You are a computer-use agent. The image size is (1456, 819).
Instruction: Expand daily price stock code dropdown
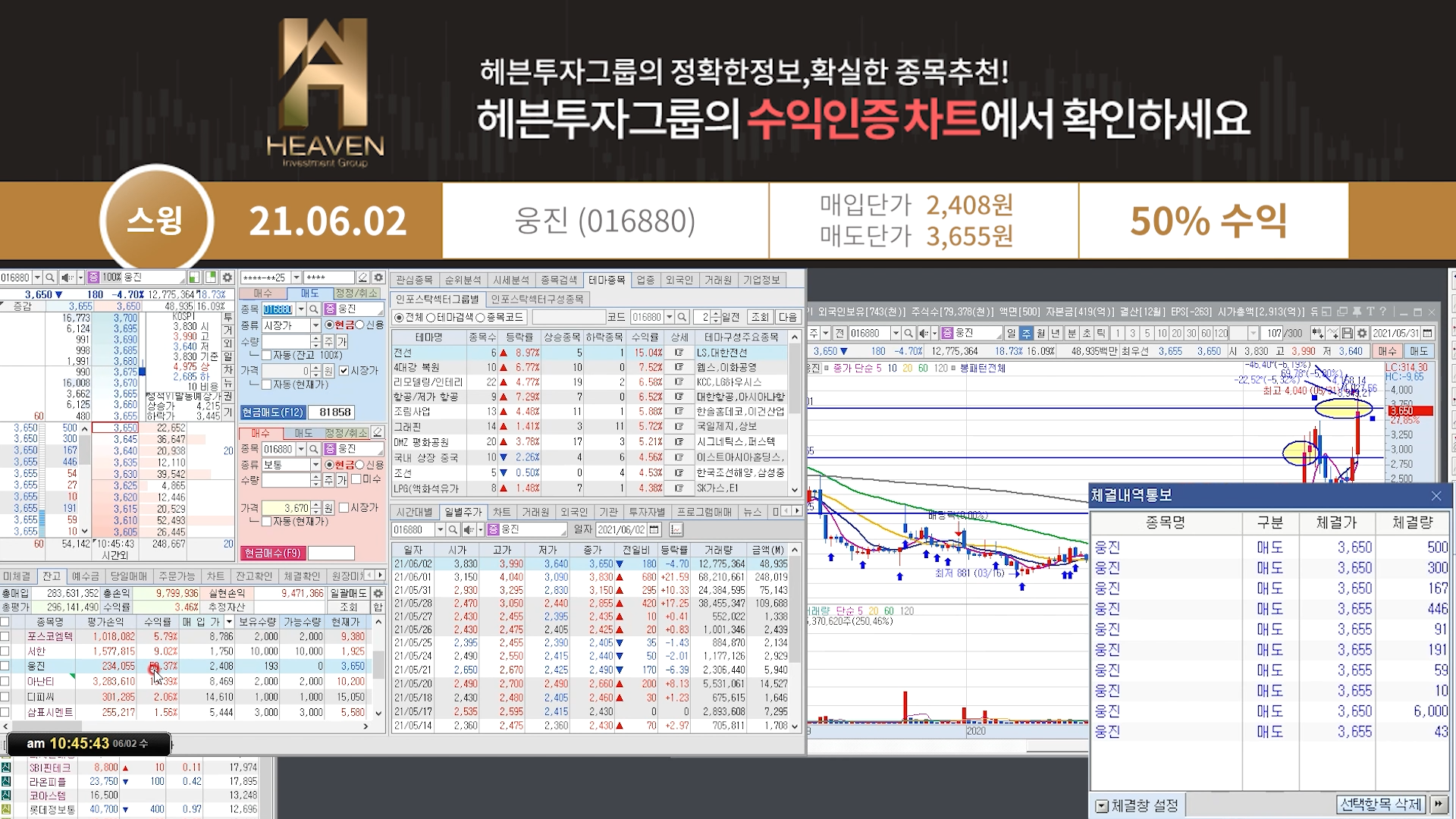[440, 529]
